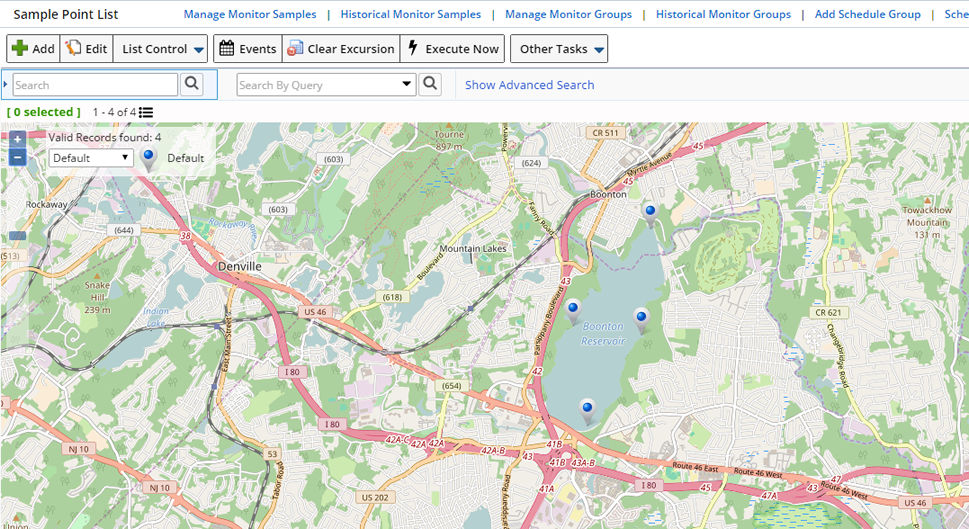The width and height of the screenshot is (969, 529).
Task: Click the US 202 road shield
Action: click(375, 497)
